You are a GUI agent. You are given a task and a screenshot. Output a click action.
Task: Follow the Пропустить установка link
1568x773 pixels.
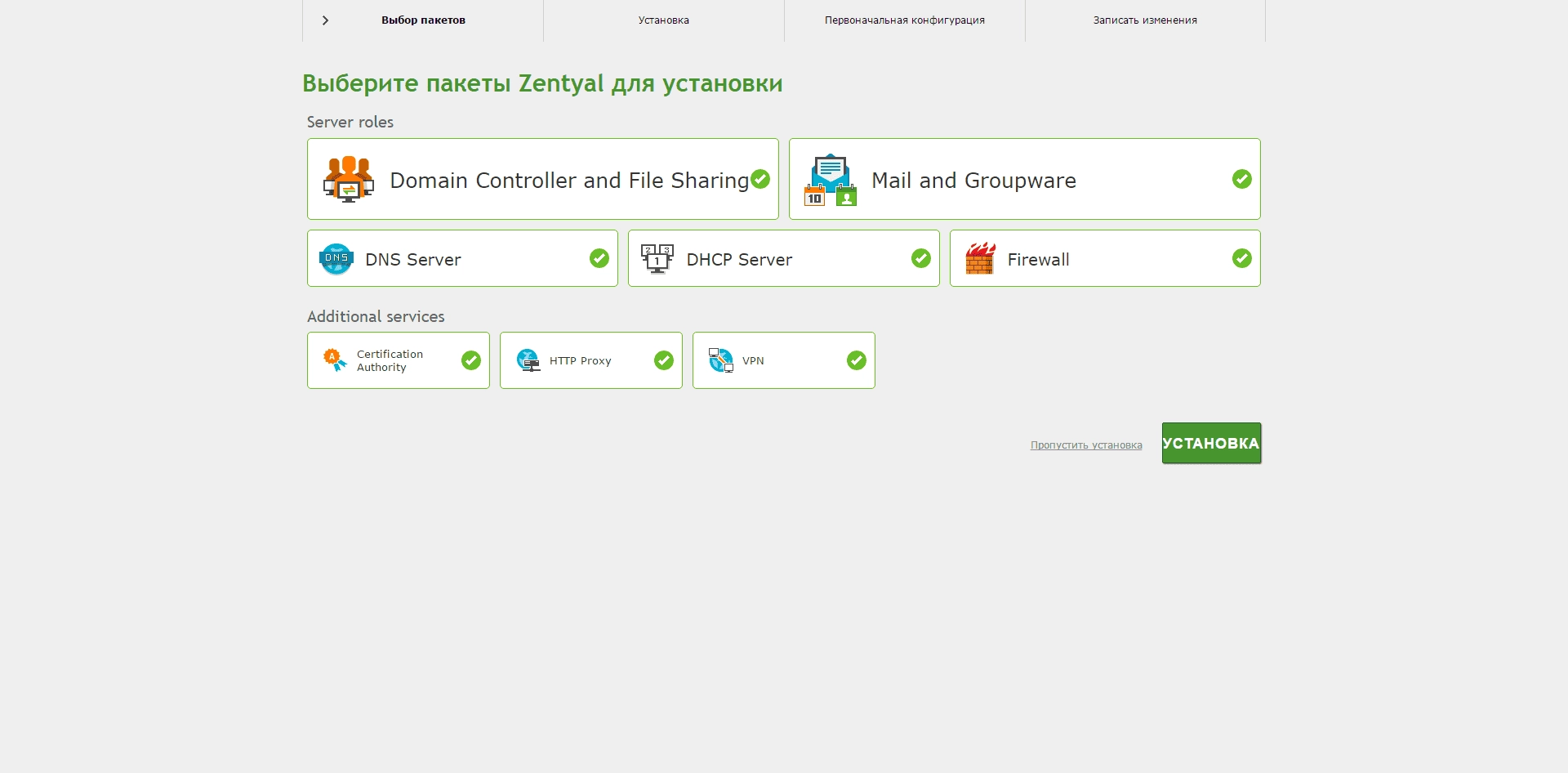pos(1086,445)
